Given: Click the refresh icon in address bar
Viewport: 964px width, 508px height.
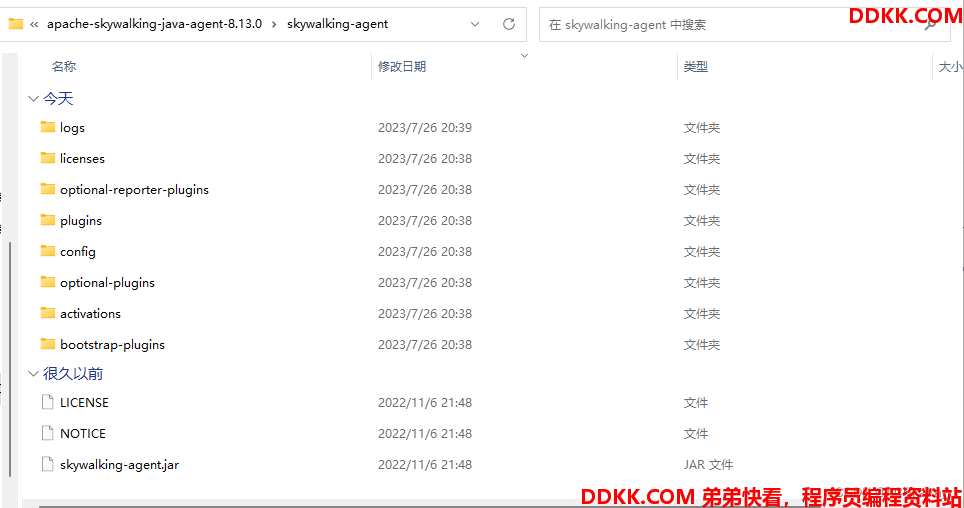Looking at the screenshot, I should (509, 24).
